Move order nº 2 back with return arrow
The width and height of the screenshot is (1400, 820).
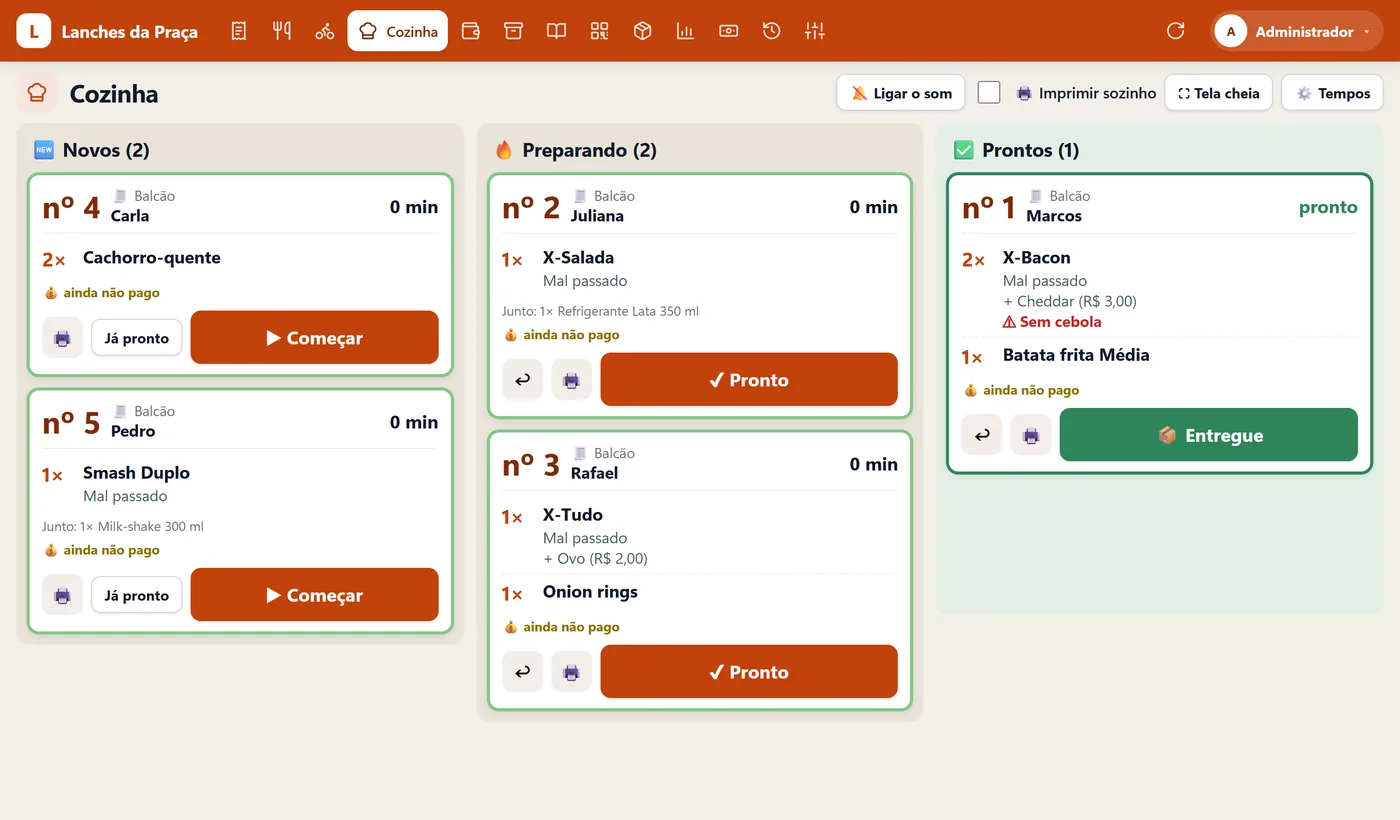[x=522, y=380]
